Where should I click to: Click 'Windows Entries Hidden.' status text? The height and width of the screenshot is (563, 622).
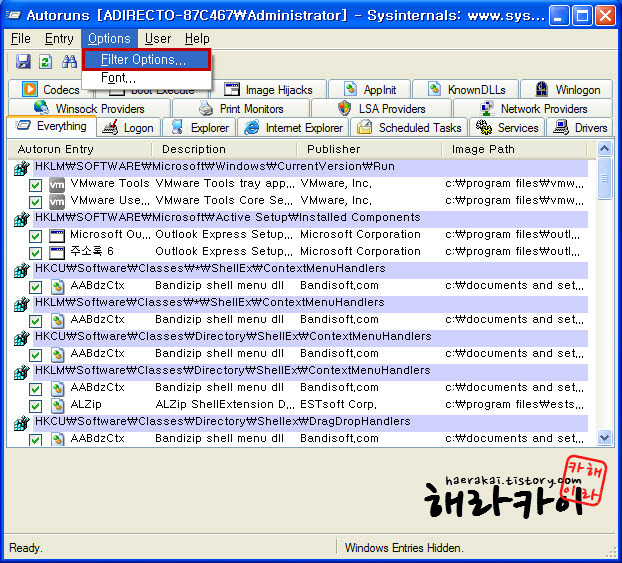pos(404,548)
